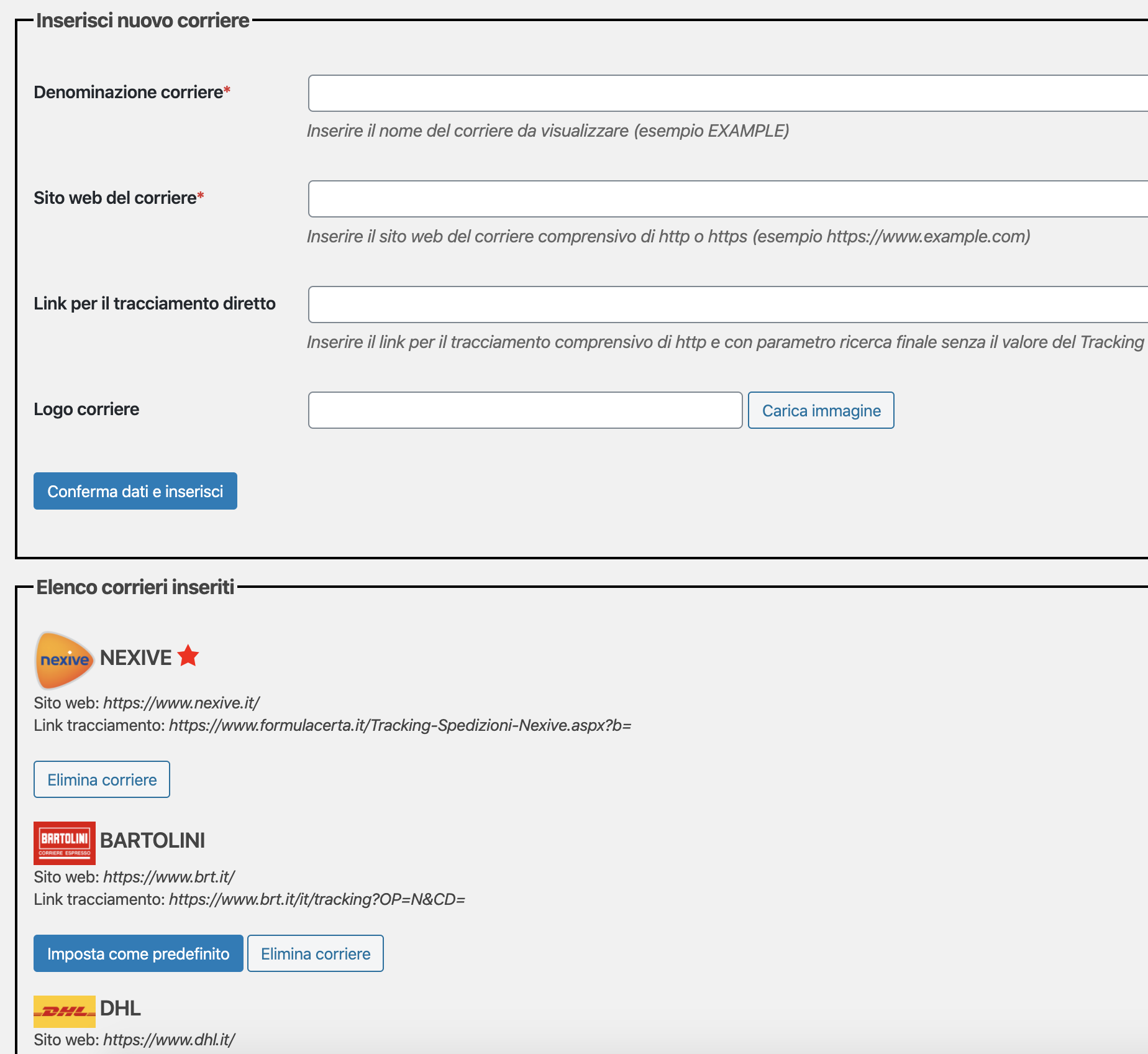Viewport: 1148px width, 1054px height.
Task: Click the Denominazione corriere label
Action: [x=128, y=92]
